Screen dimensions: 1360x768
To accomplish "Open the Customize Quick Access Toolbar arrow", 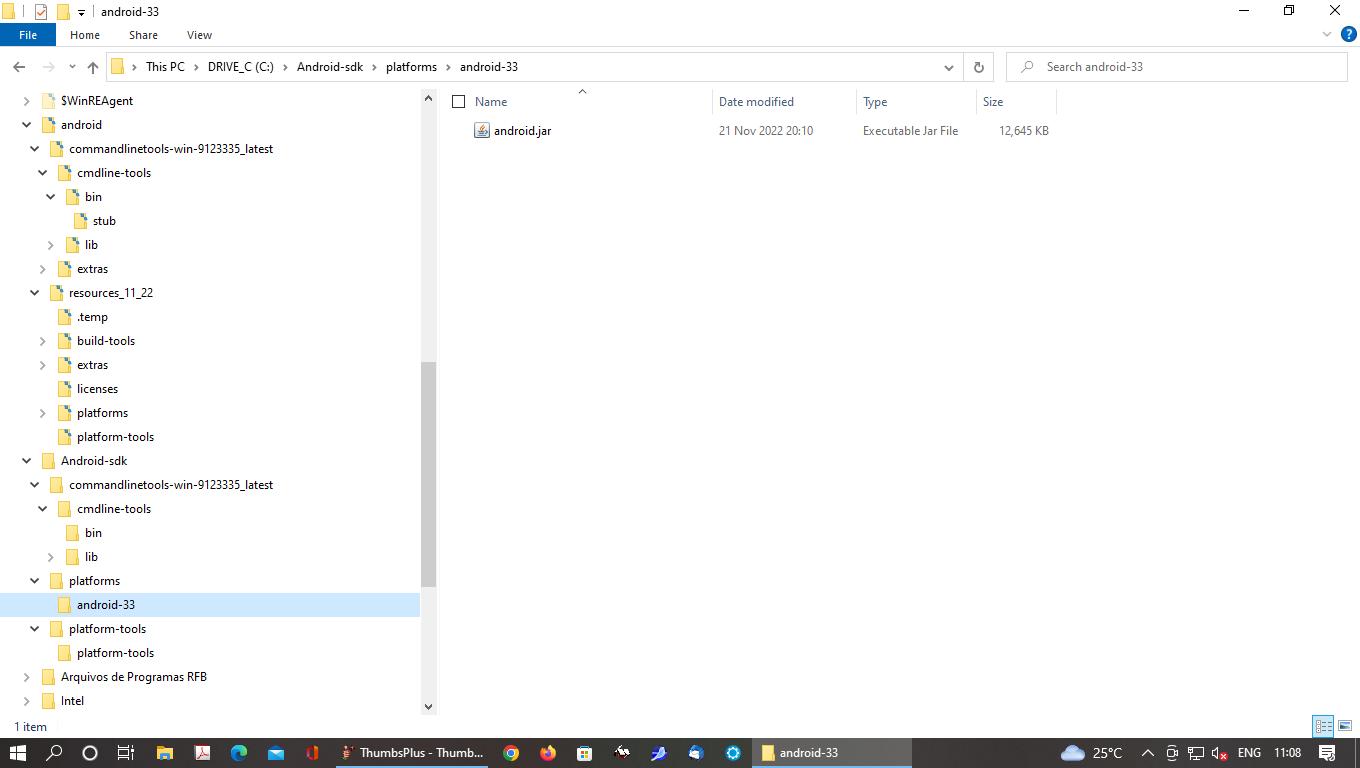I will point(81,12).
